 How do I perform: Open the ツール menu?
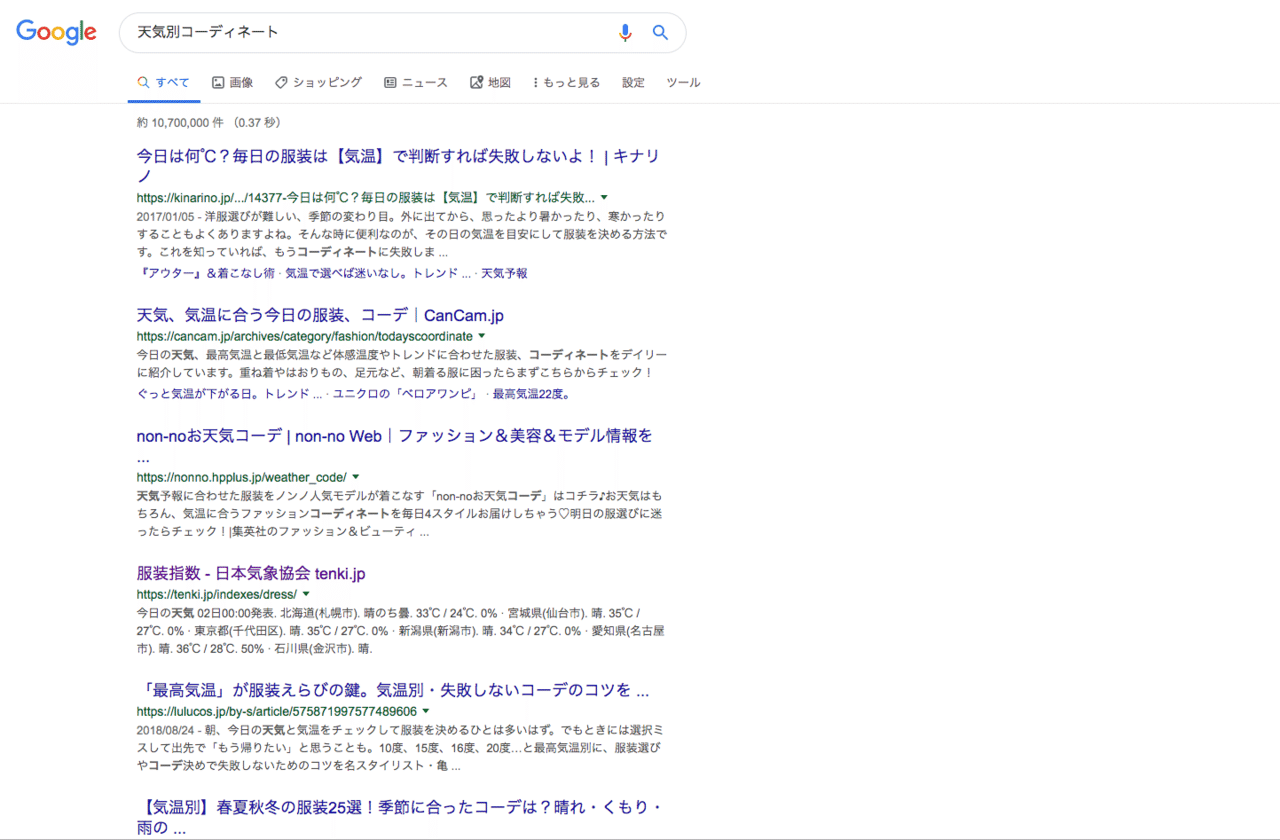[683, 81]
